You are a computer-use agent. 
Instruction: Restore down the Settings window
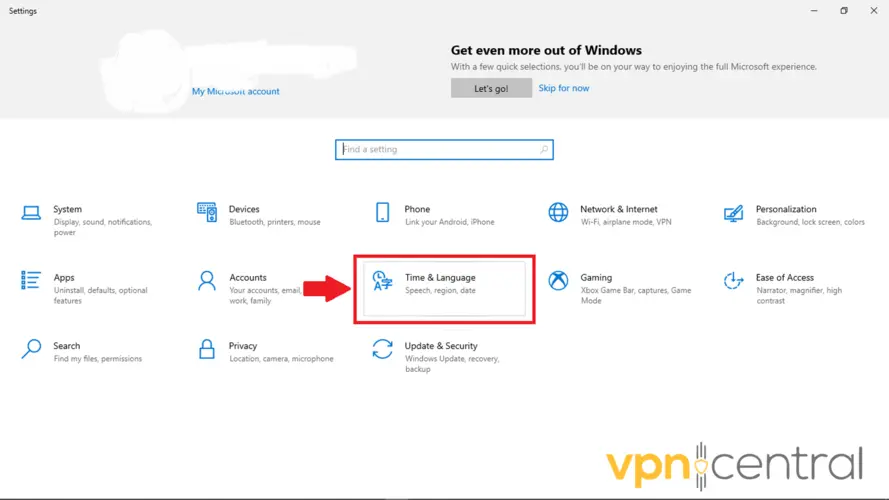[x=844, y=11]
